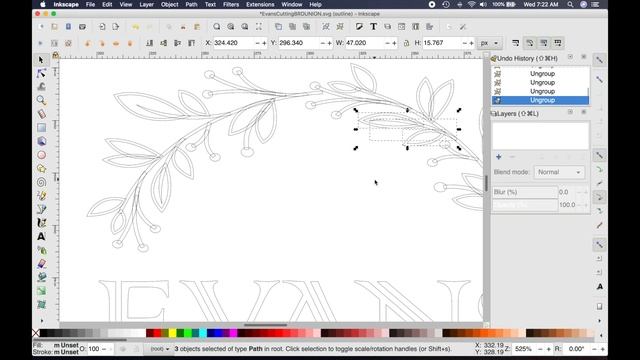Toggle width-height ratio lock
Screen dimensions: 640x360
[406, 43]
